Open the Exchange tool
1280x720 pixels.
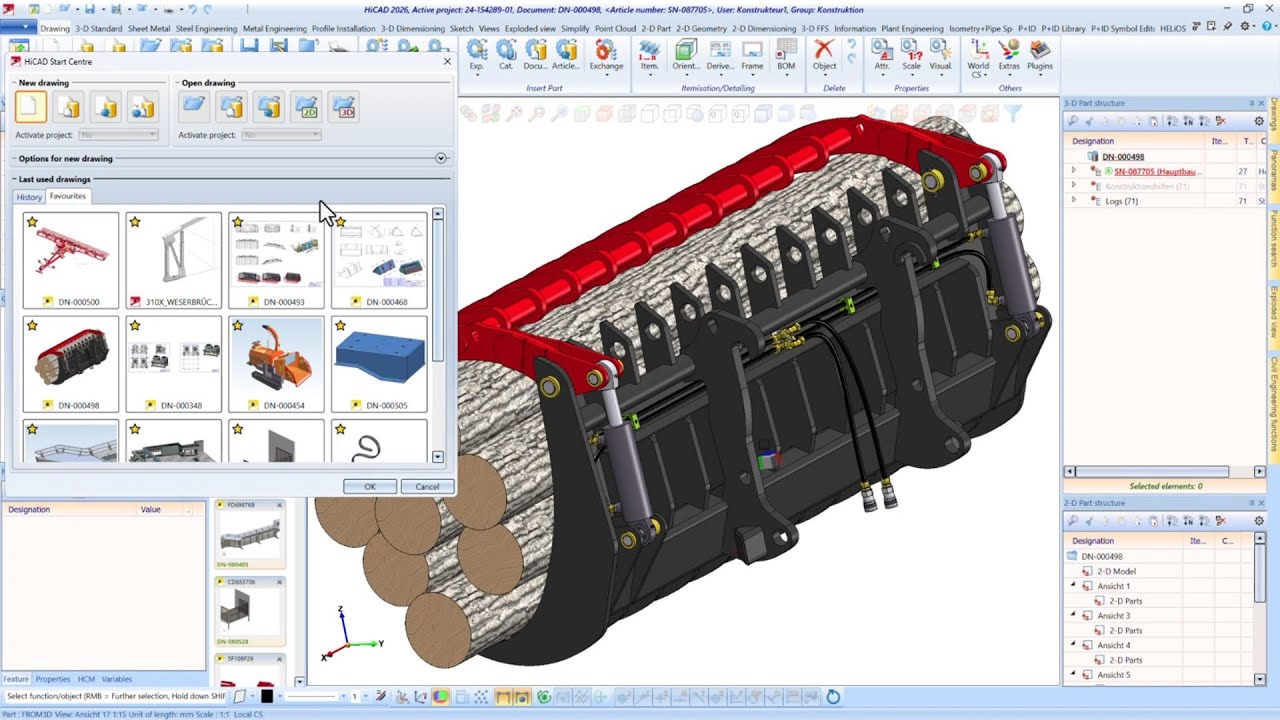606,55
